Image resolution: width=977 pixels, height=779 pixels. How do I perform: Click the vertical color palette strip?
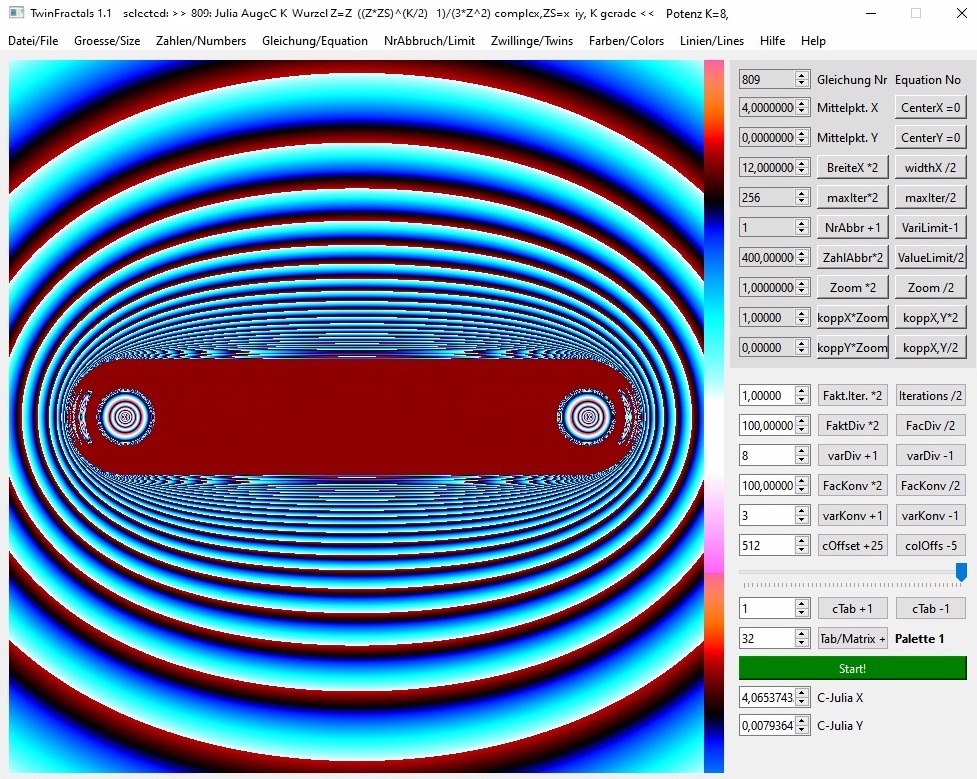pyautogui.click(x=714, y=416)
